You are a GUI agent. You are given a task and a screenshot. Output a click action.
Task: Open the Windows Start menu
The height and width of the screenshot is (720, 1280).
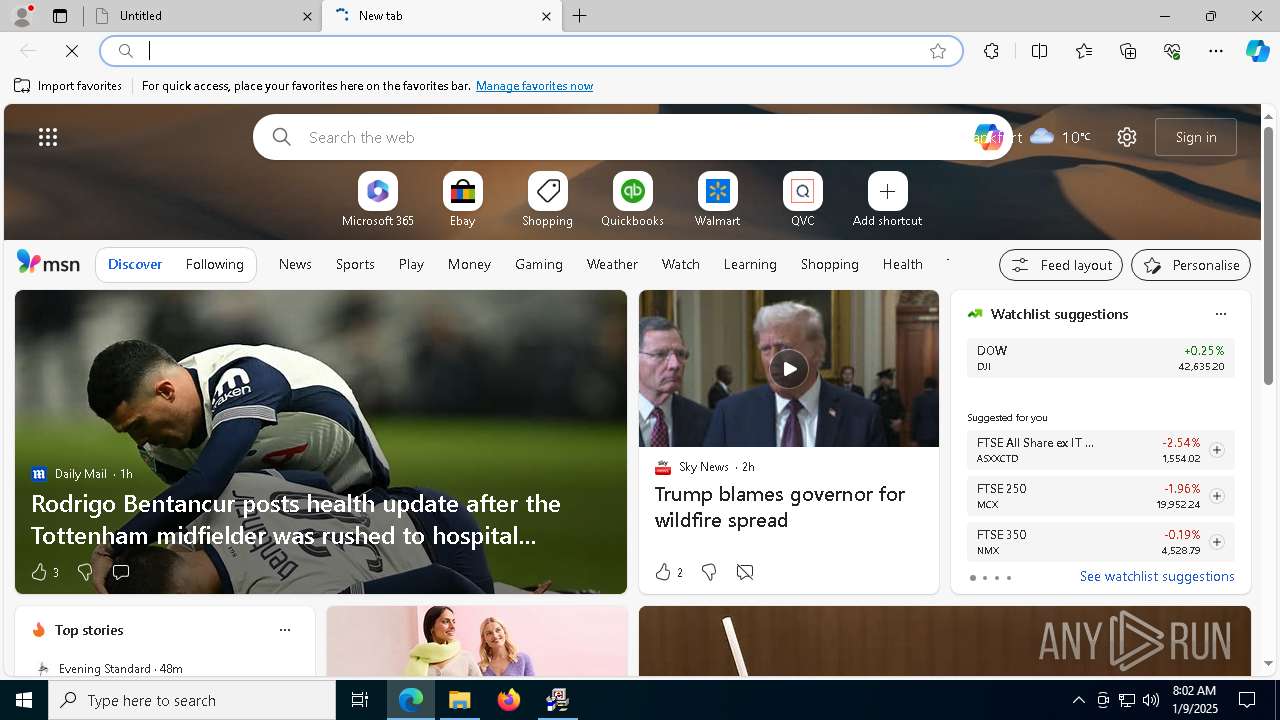coord(24,700)
